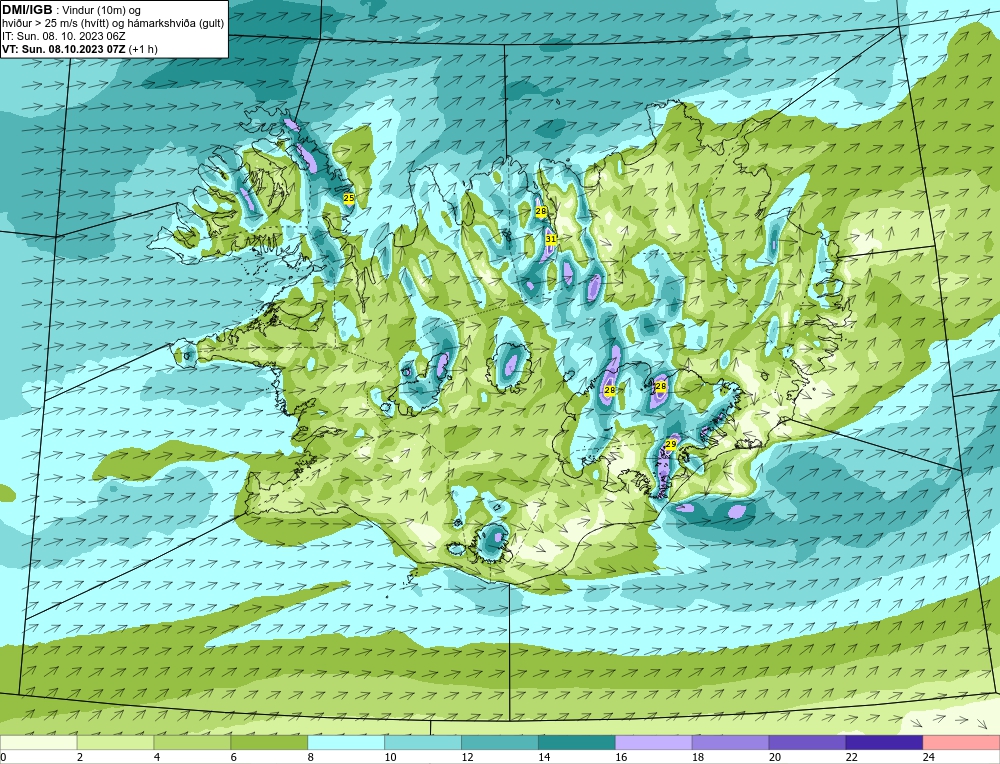Click the yellow gust label "25"
This screenshot has height=764, width=1000.
click(349, 198)
